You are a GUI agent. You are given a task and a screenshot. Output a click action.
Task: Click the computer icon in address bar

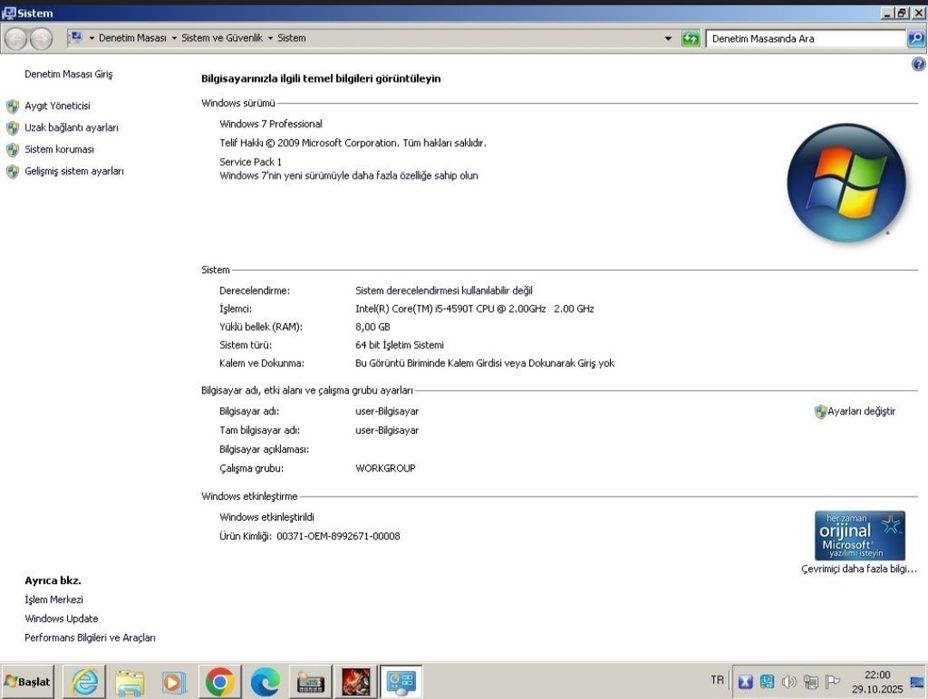[76, 38]
